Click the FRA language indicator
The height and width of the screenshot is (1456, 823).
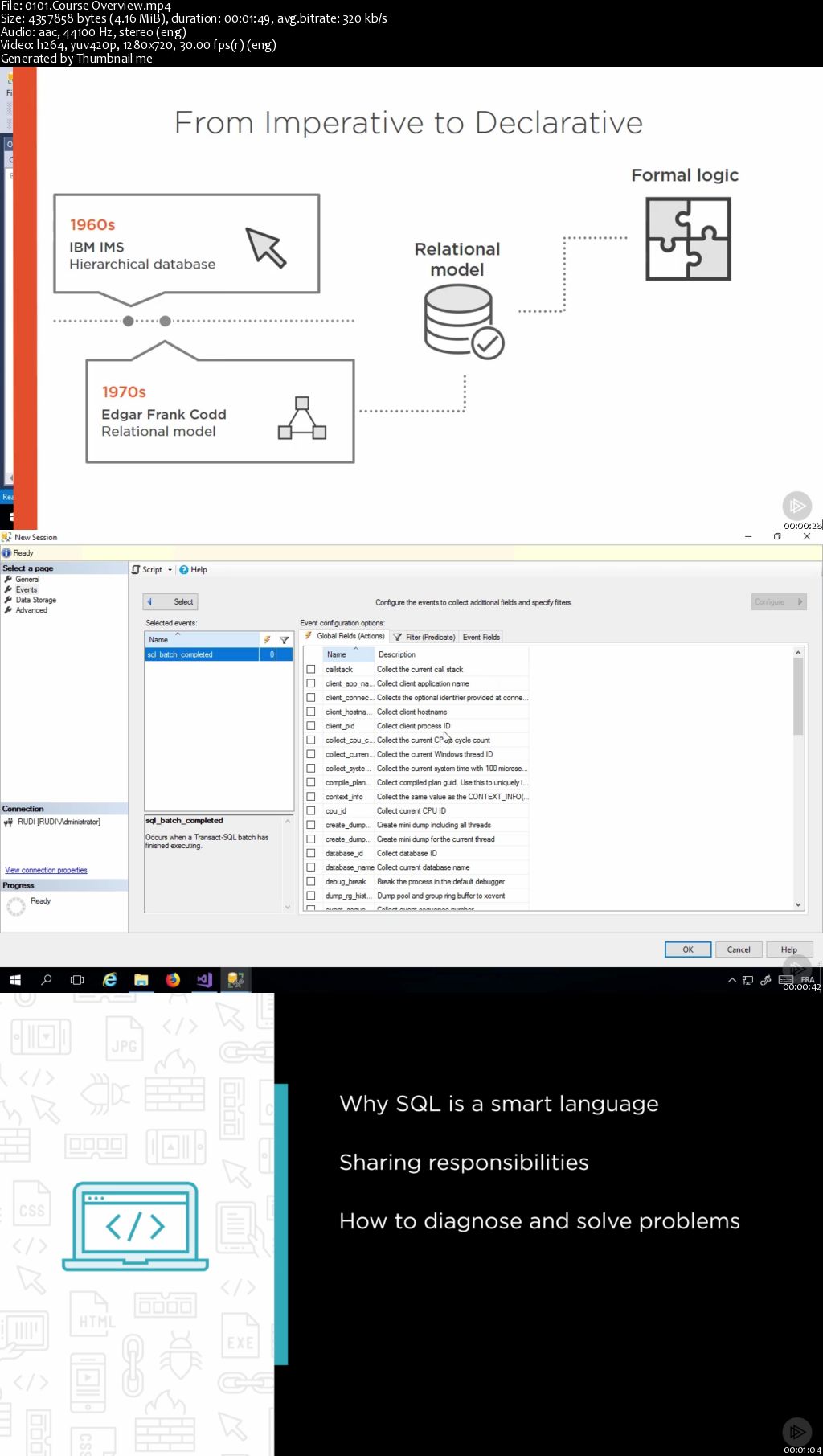(808, 979)
